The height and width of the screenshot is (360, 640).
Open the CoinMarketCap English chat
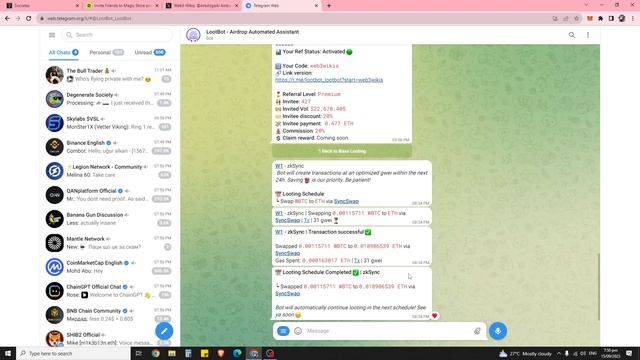click(x=109, y=267)
